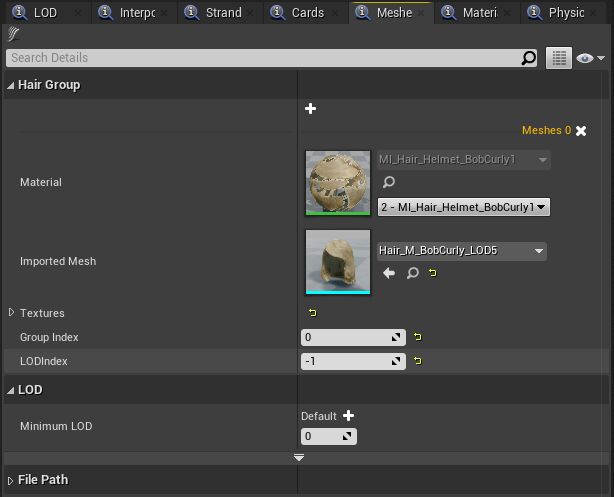The image size is (614, 497).
Task: Switch to the Strands tab
Action: click(x=217, y=13)
